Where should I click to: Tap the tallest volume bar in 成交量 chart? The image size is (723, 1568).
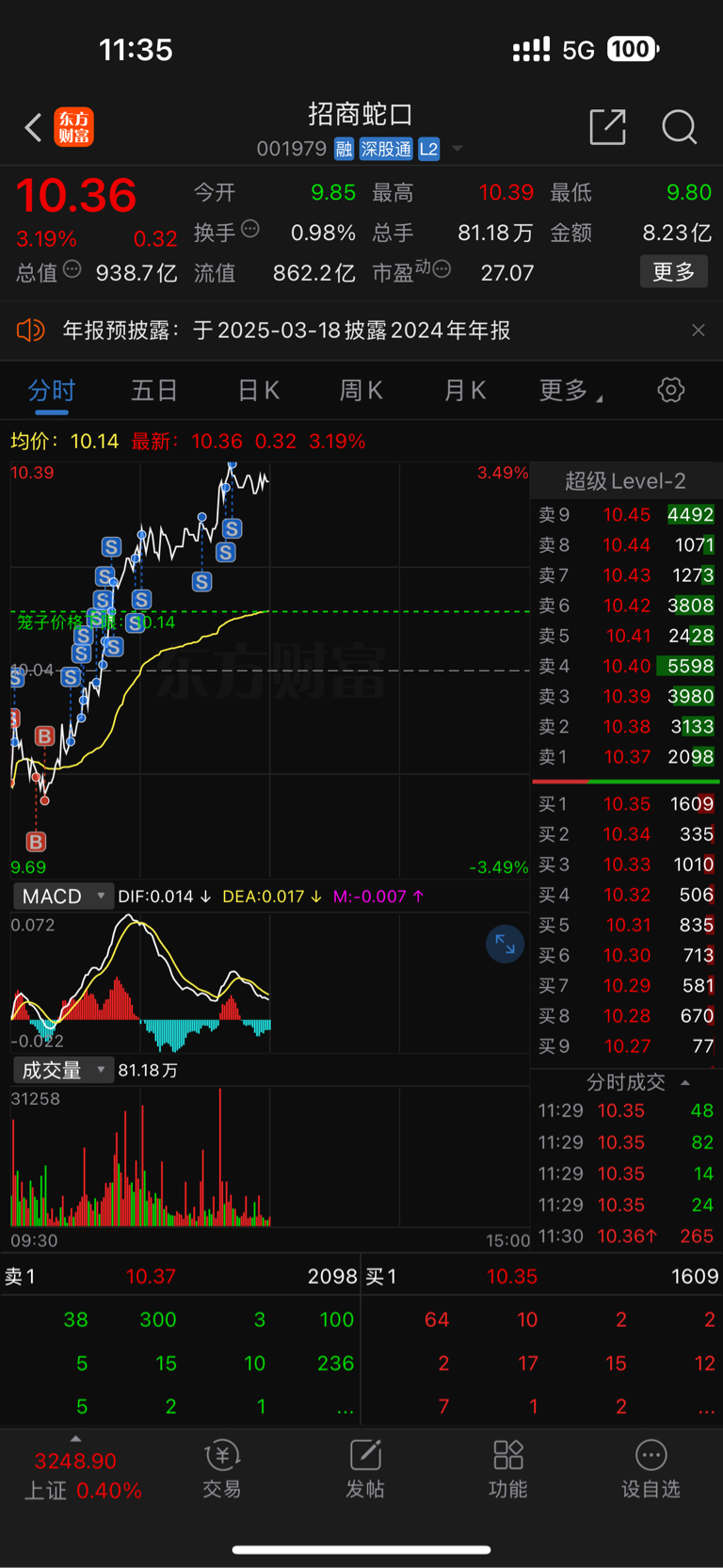[220, 1156]
